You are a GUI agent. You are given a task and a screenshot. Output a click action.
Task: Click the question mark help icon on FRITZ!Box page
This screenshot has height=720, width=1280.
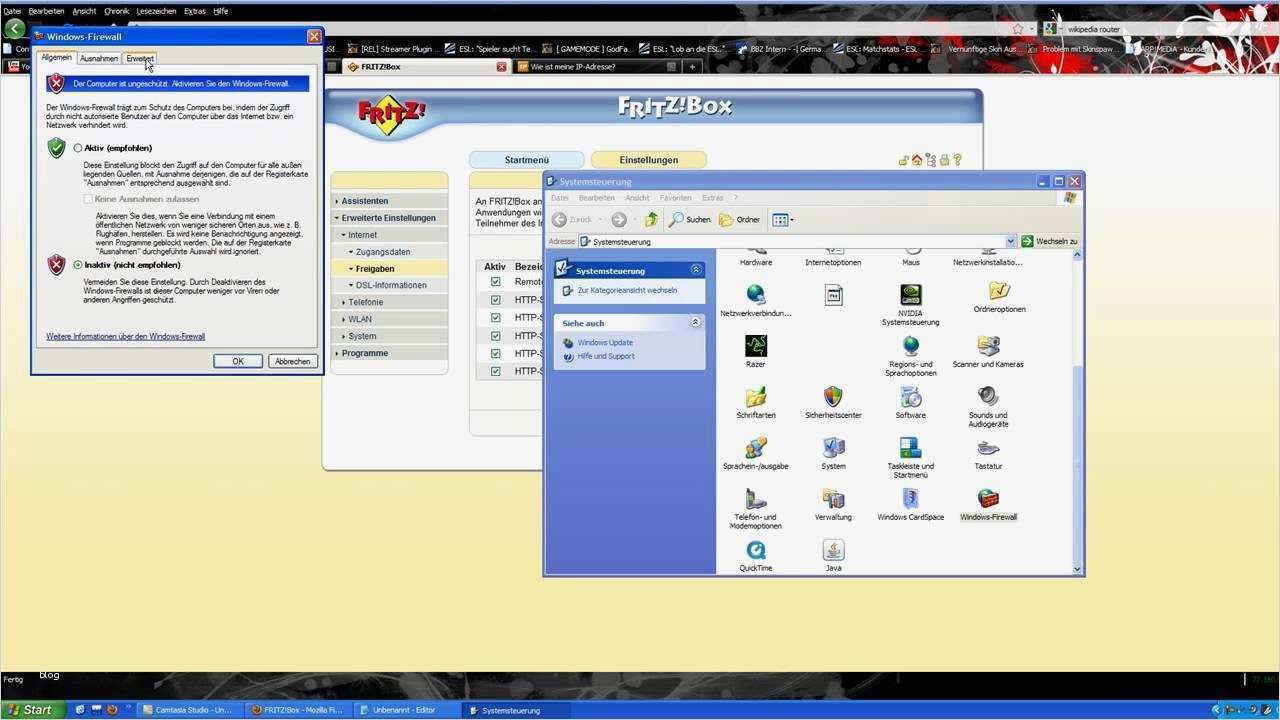click(x=957, y=160)
